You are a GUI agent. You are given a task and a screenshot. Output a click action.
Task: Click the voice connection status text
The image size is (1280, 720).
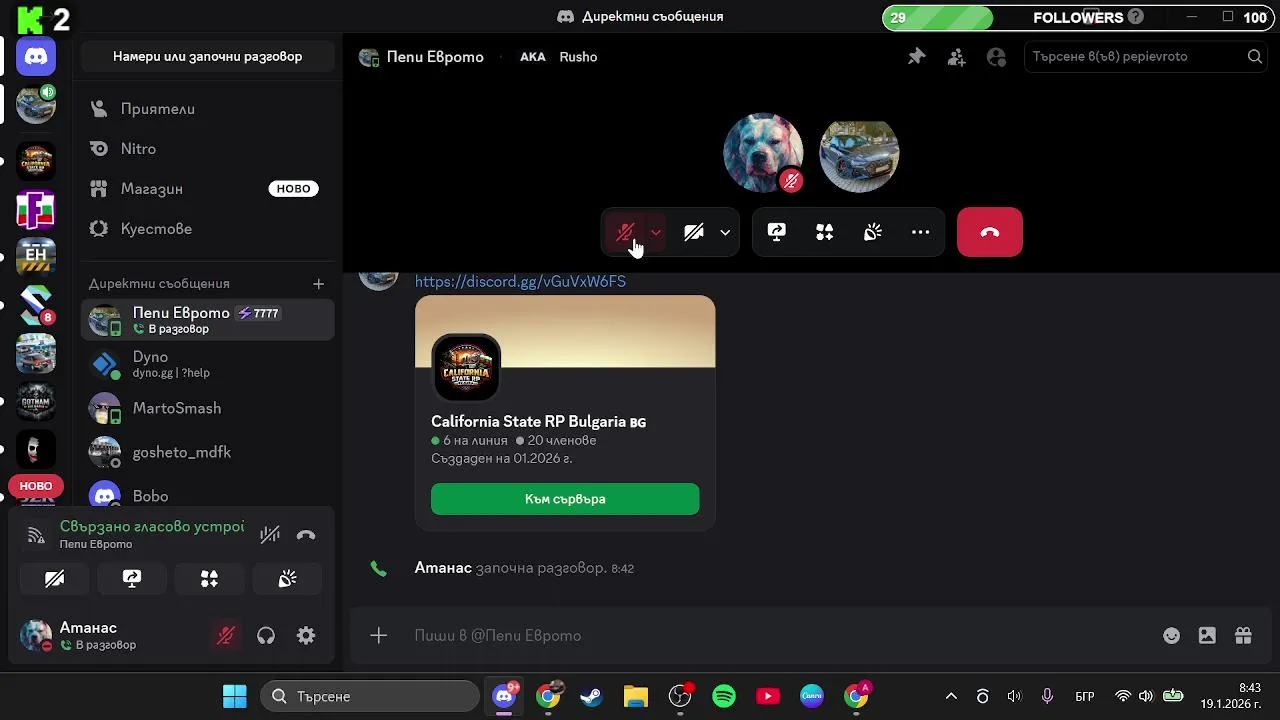point(152,527)
